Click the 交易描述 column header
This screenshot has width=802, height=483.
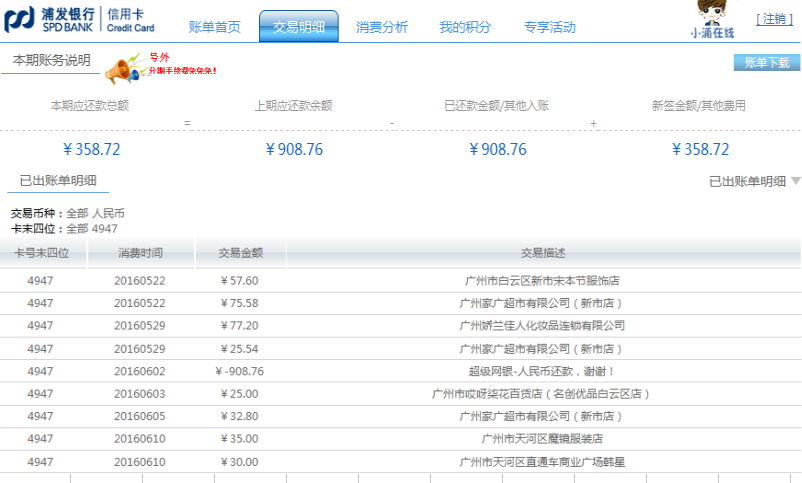[543, 253]
